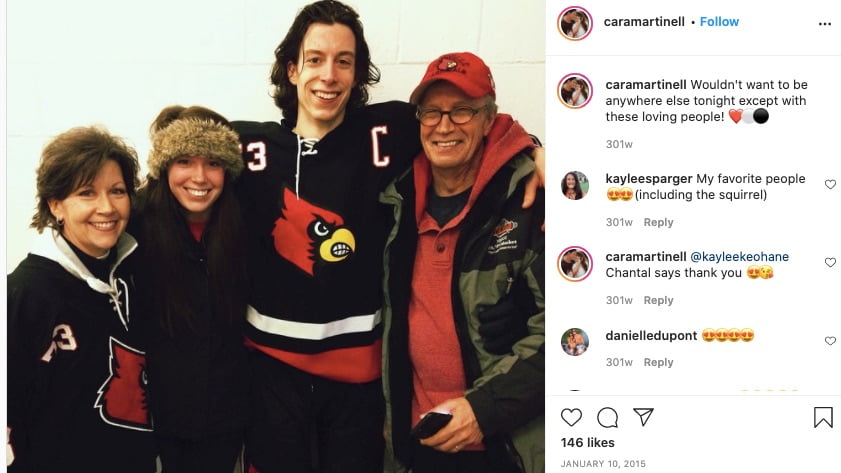The image size is (841, 473).
Task: Open kayleesparger's profile avatar
Action: pos(574,186)
